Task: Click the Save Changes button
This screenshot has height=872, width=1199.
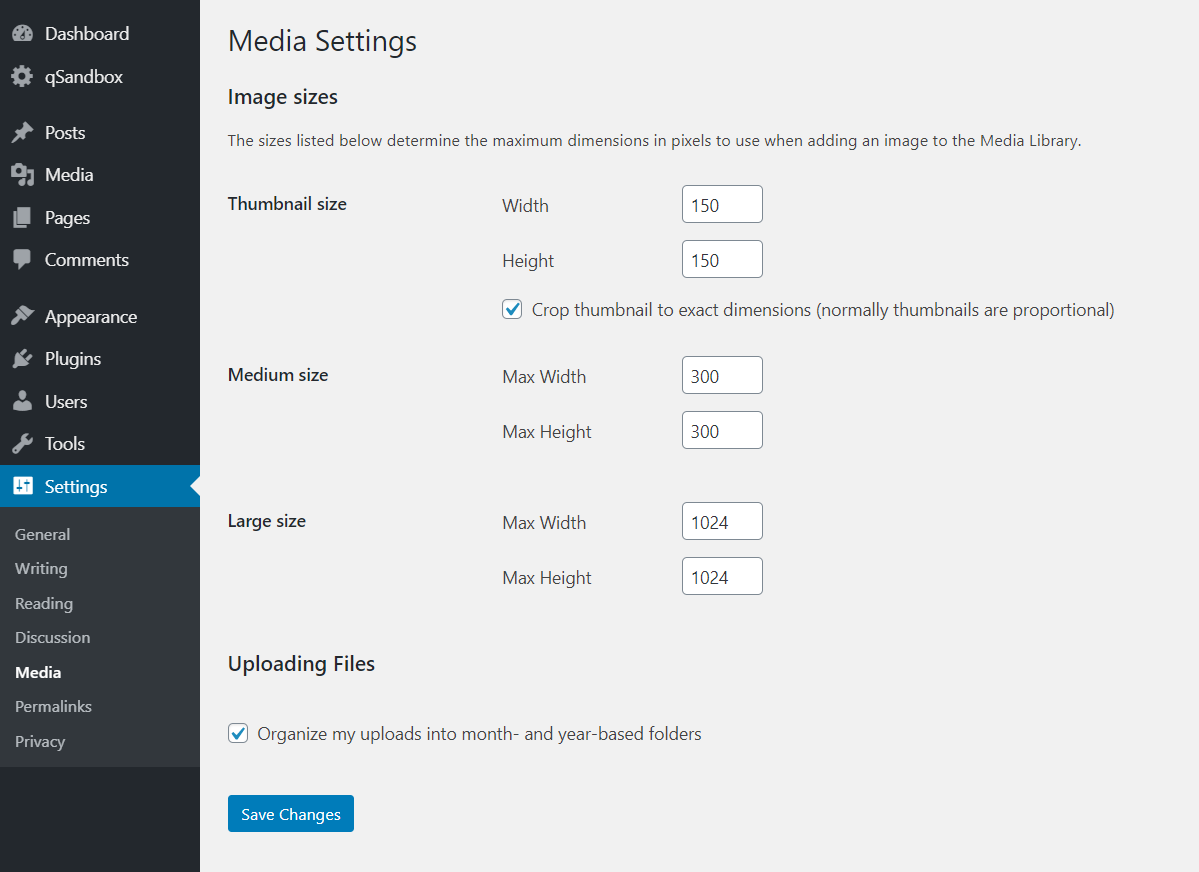Action: click(290, 814)
